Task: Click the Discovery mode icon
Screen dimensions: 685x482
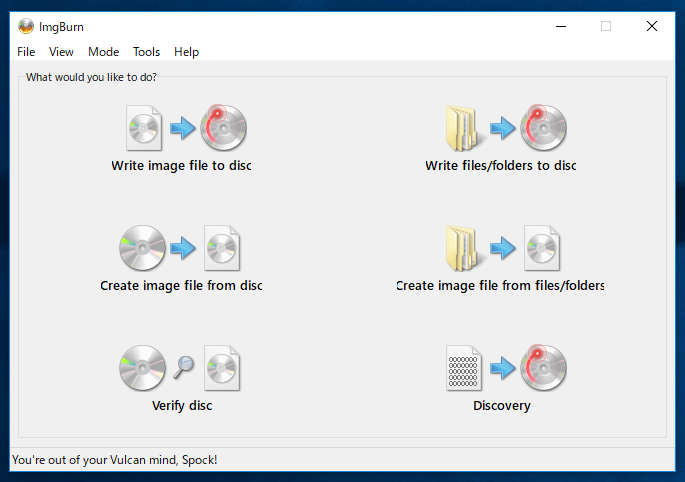Action: pos(506,368)
